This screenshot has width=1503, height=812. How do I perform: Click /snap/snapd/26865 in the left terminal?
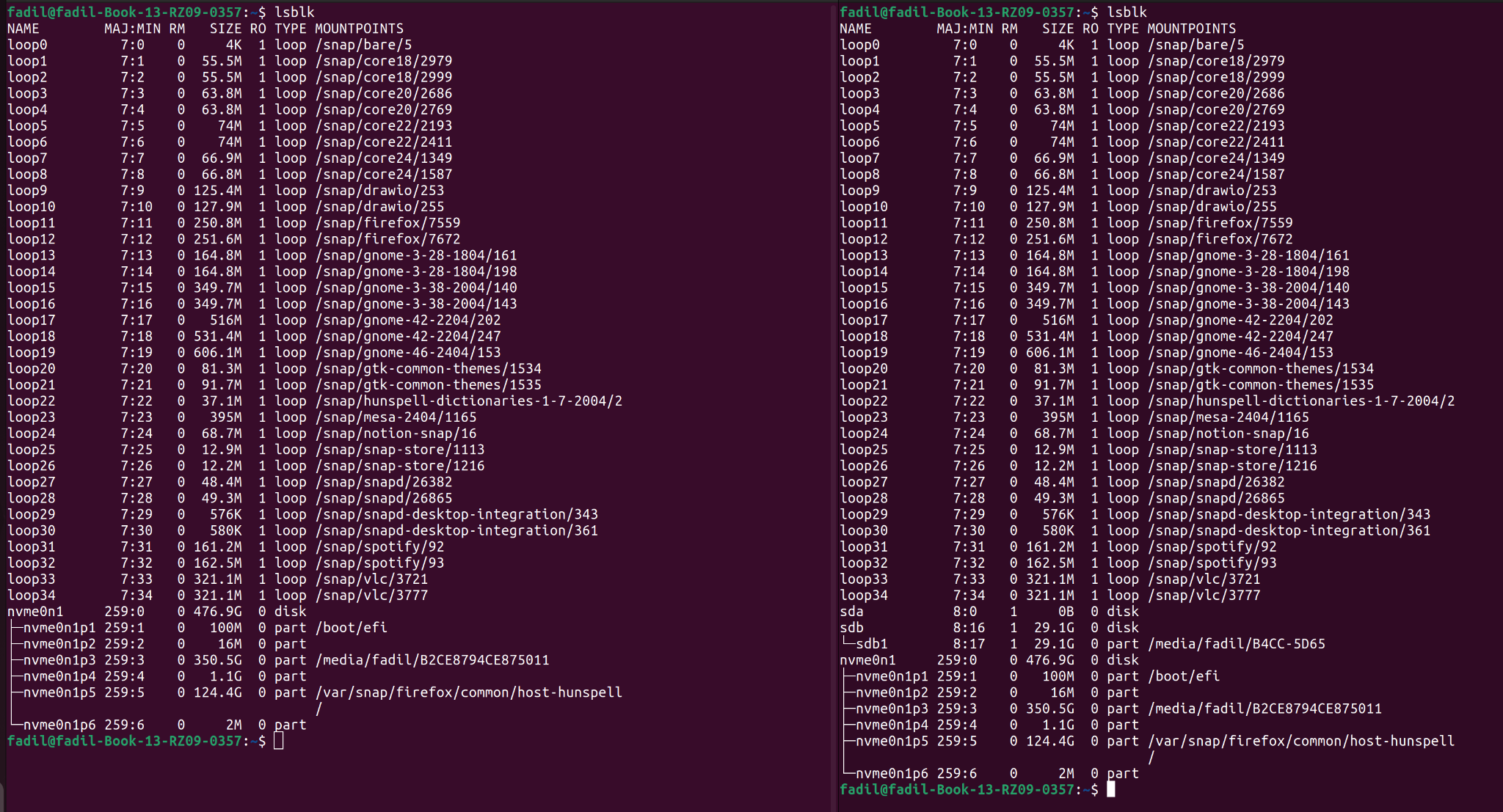tap(385, 499)
